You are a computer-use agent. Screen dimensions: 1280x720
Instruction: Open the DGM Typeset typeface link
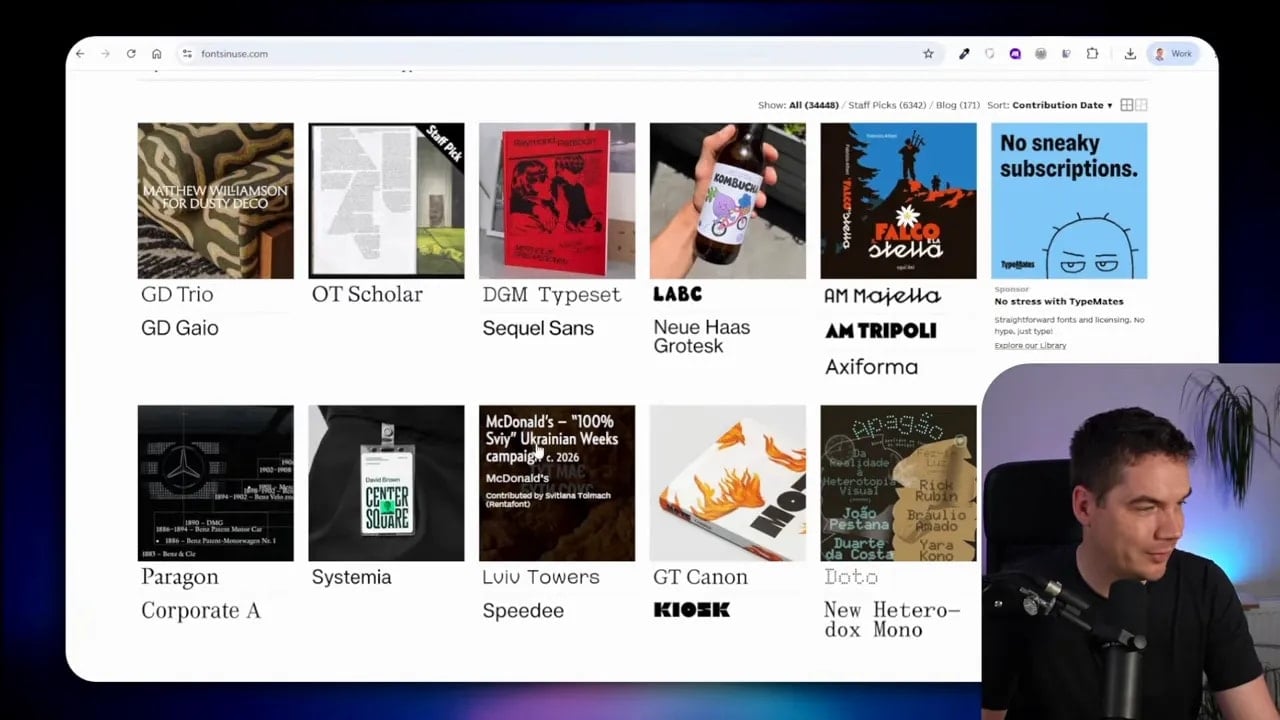pyautogui.click(x=552, y=294)
